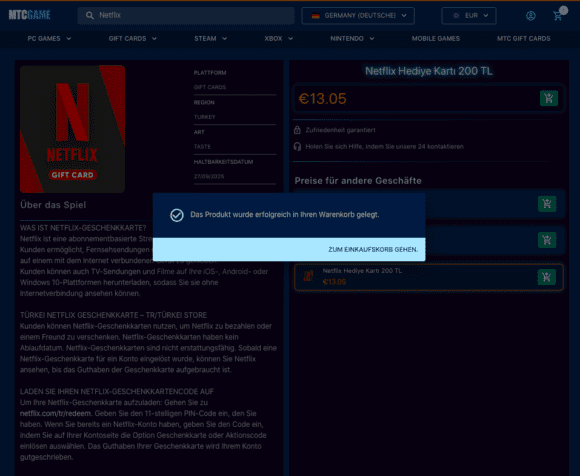The image size is (580, 476).
Task: Add first other-shop offer to cart
Action: pos(547,204)
